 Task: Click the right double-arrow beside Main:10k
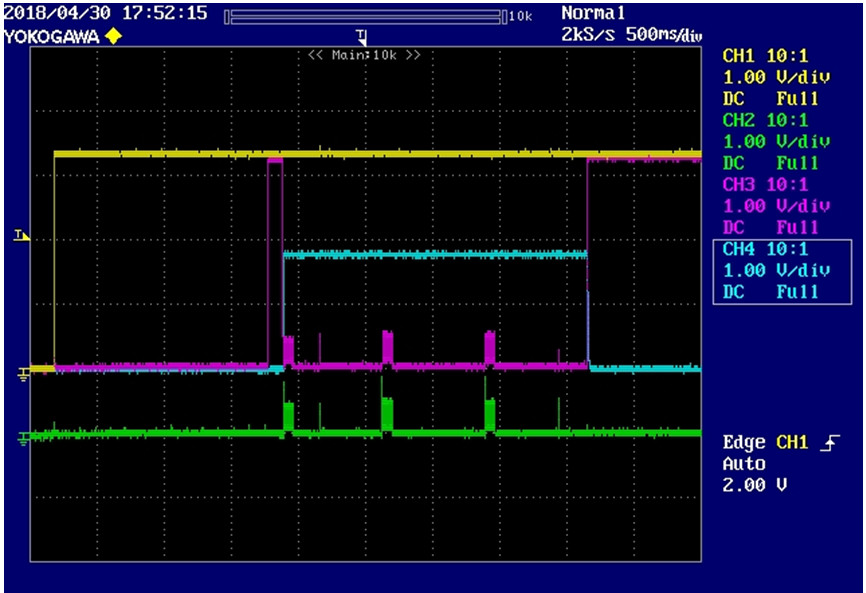pos(413,55)
